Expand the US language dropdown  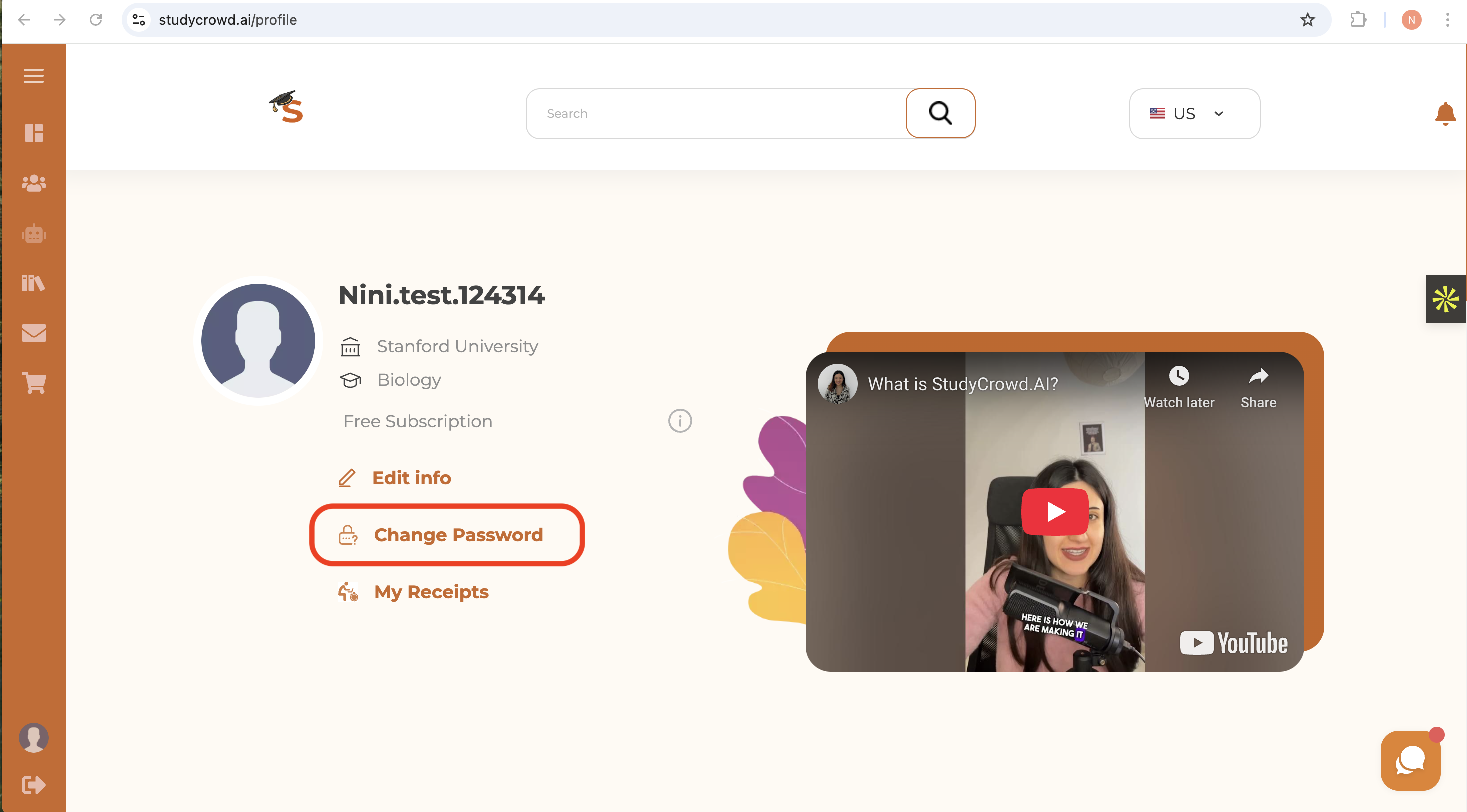tap(1194, 113)
